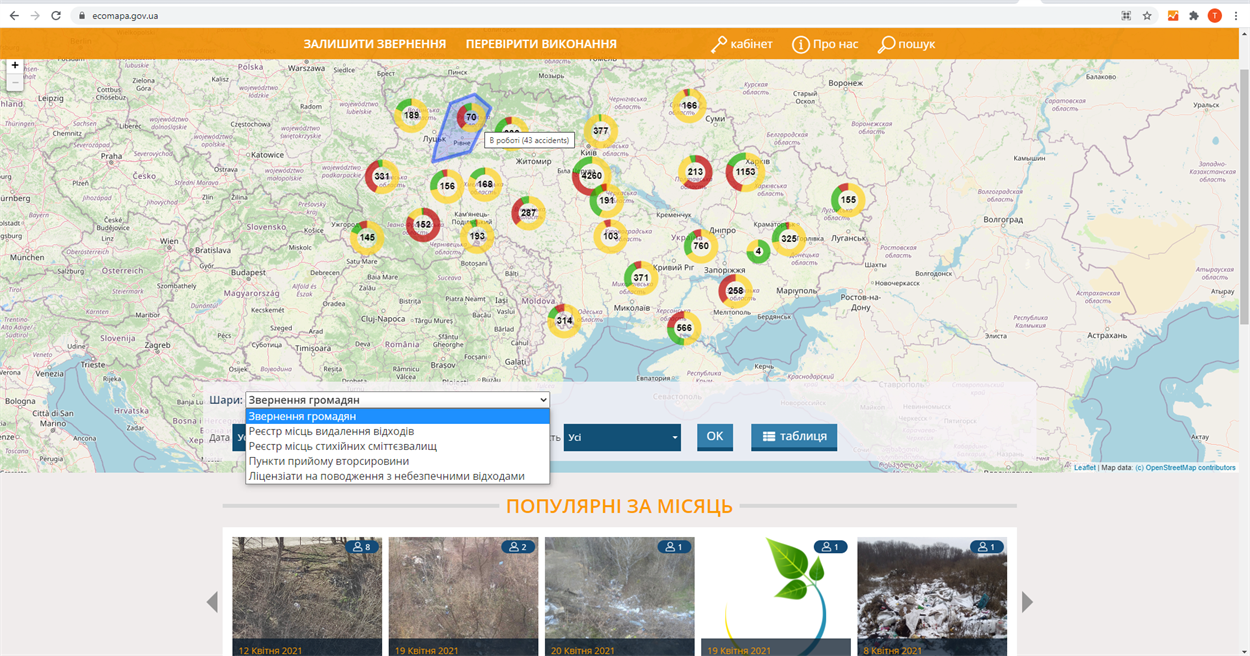Open the orange analytics extension icon
Screen dimensions: 1250x656
click(1173, 16)
